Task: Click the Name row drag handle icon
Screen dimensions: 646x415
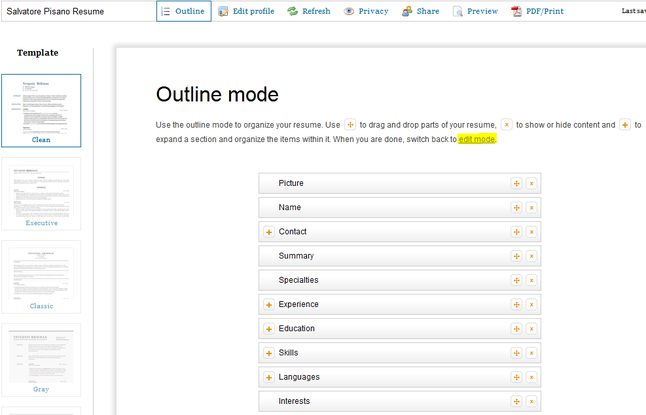Action: 516,208
